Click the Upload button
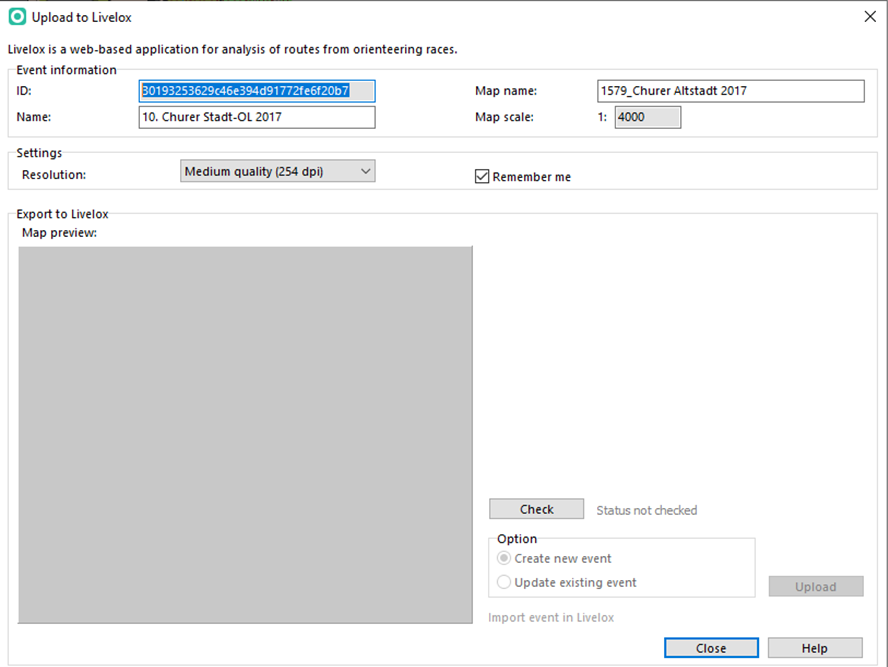Image resolution: width=888 pixels, height=667 pixels. coord(816,587)
